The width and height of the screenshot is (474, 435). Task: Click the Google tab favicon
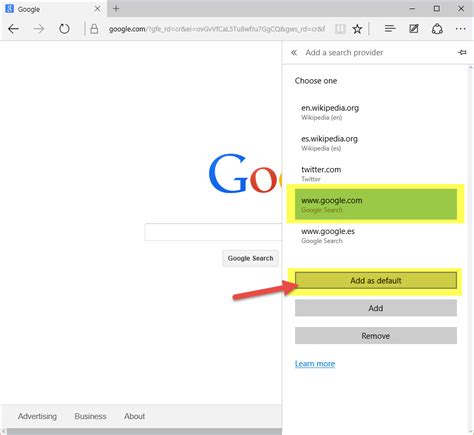10,9
